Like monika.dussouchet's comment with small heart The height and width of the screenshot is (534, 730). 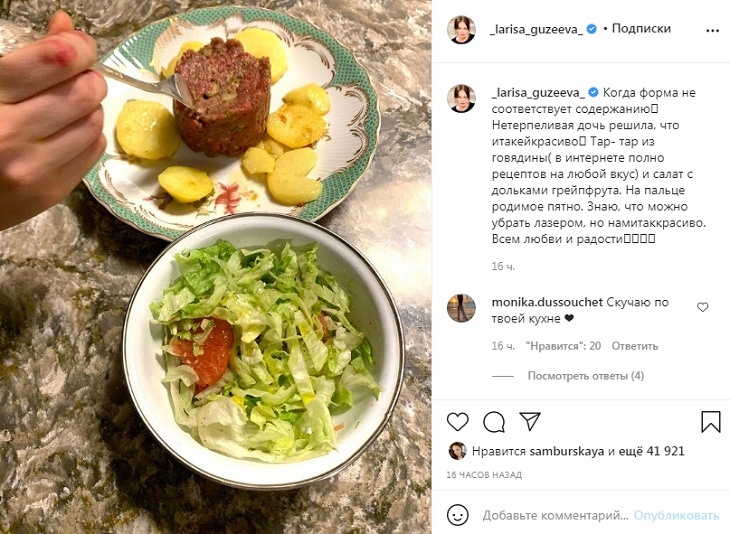pyautogui.click(x=703, y=307)
